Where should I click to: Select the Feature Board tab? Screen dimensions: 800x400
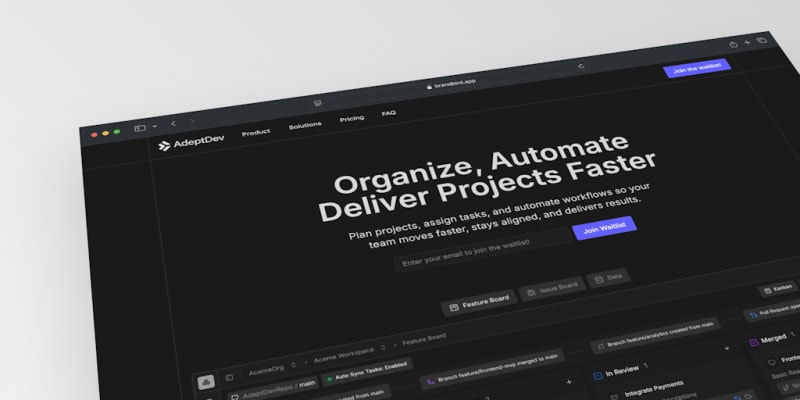479,303
